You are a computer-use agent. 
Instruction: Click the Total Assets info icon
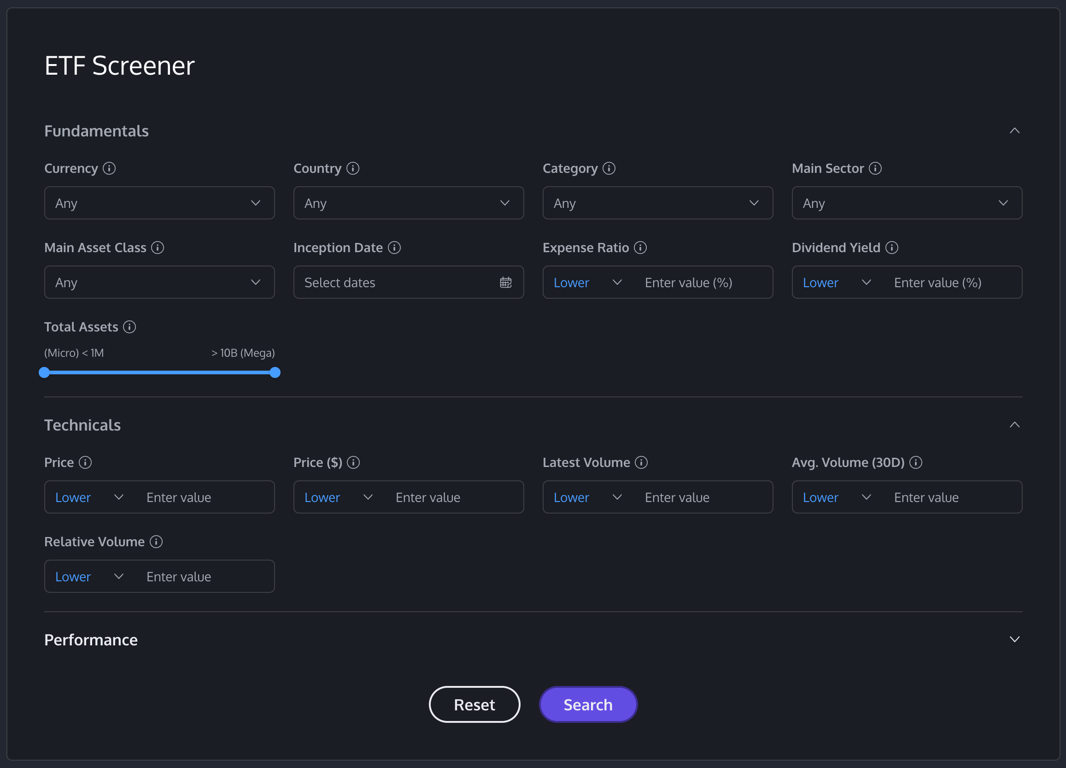coord(129,327)
